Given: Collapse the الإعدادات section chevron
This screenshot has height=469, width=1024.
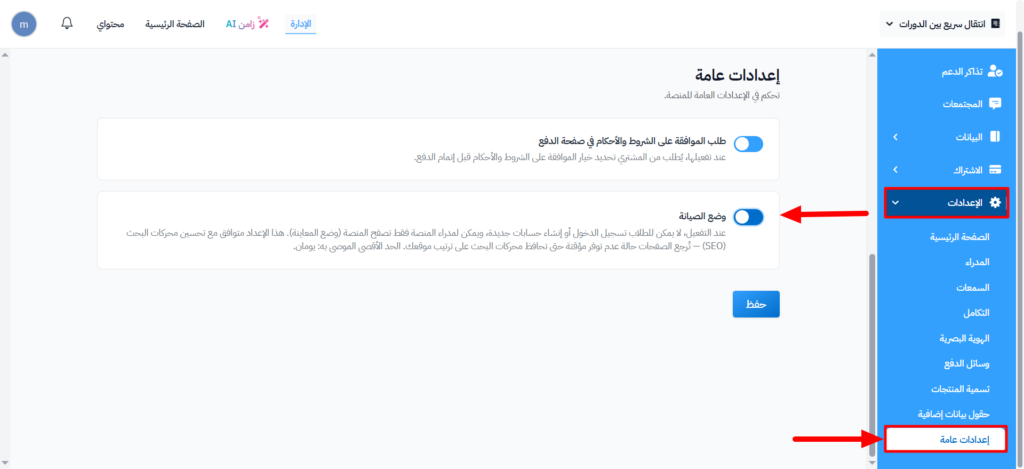Looking at the screenshot, I should [895, 203].
